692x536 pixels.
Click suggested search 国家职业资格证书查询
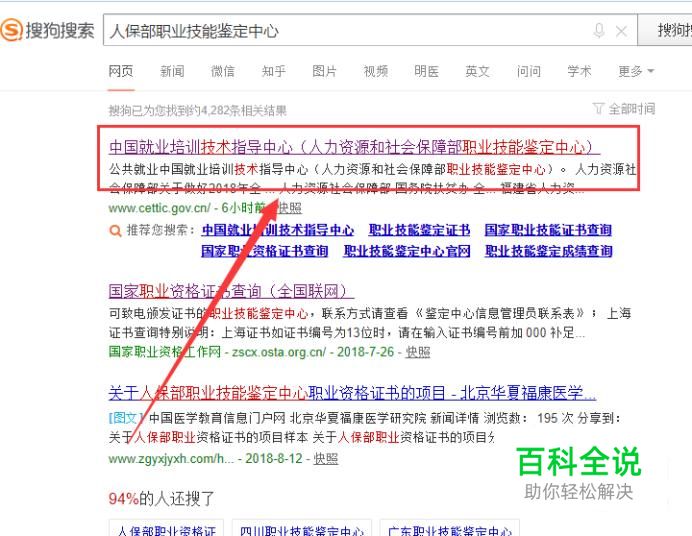point(264,251)
